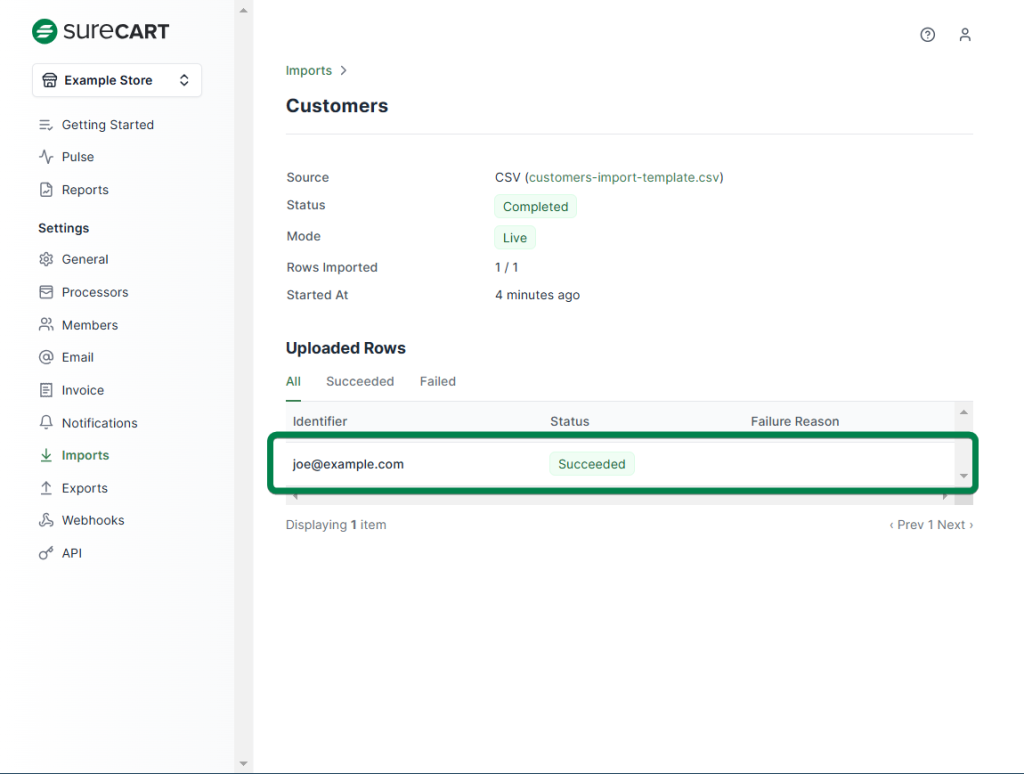
Task: Open the user account profile icon
Action: pyautogui.click(x=964, y=35)
